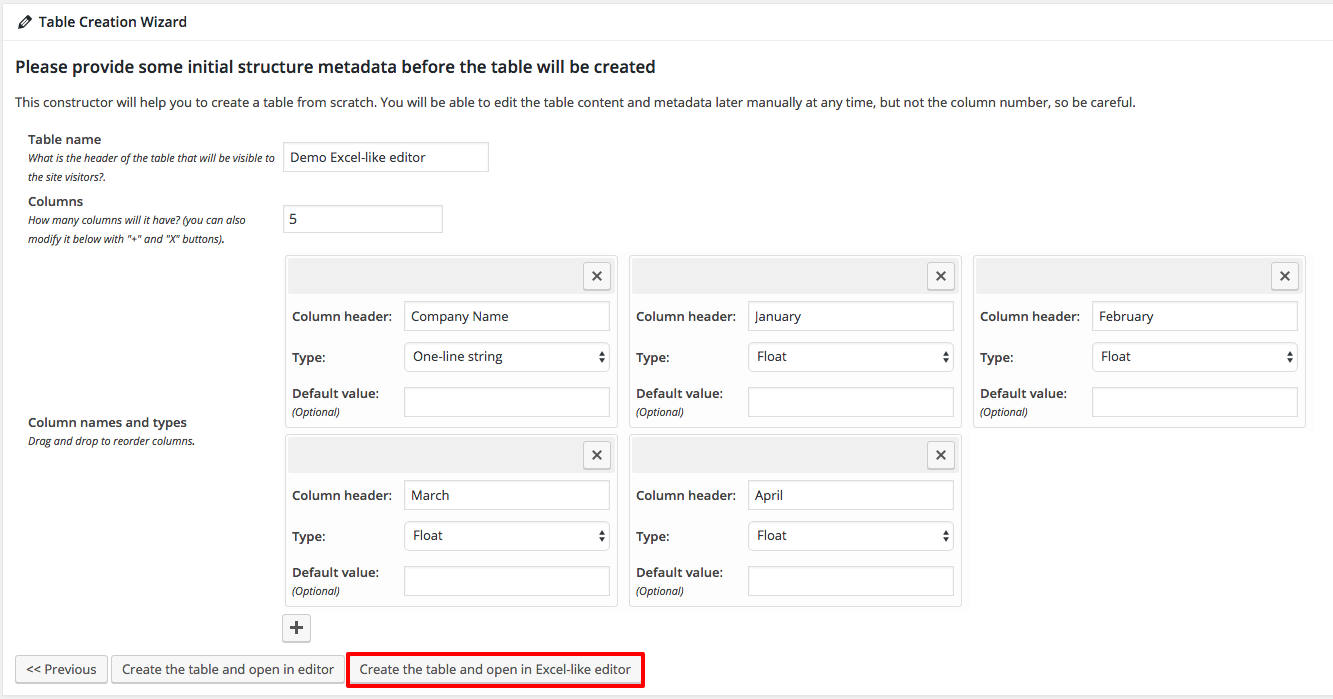Focus Default value field for March column
Viewport: 1333px width, 699px height.
tap(507, 581)
